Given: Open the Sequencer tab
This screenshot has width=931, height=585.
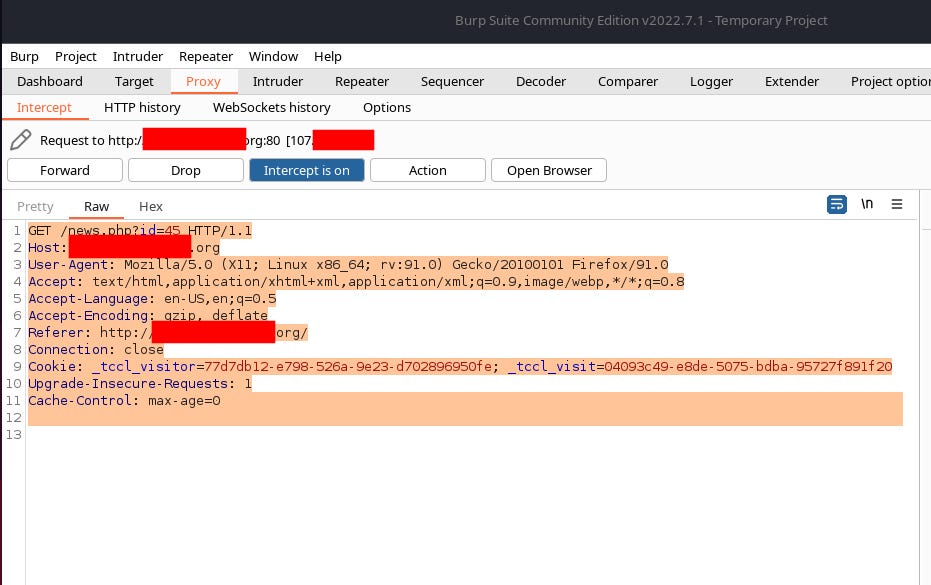Looking at the screenshot, I should 452,81.
